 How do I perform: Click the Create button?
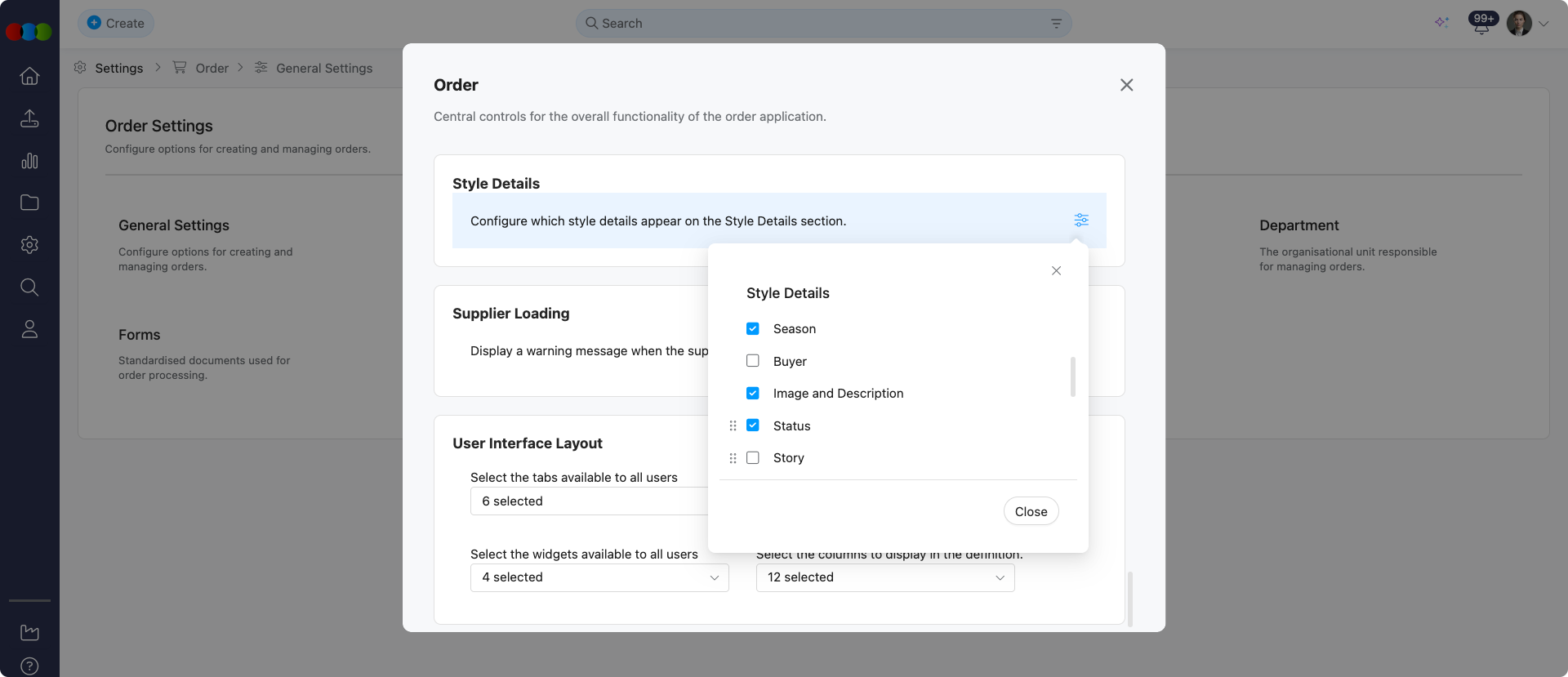pyautogui.click(x=116, y=24)
